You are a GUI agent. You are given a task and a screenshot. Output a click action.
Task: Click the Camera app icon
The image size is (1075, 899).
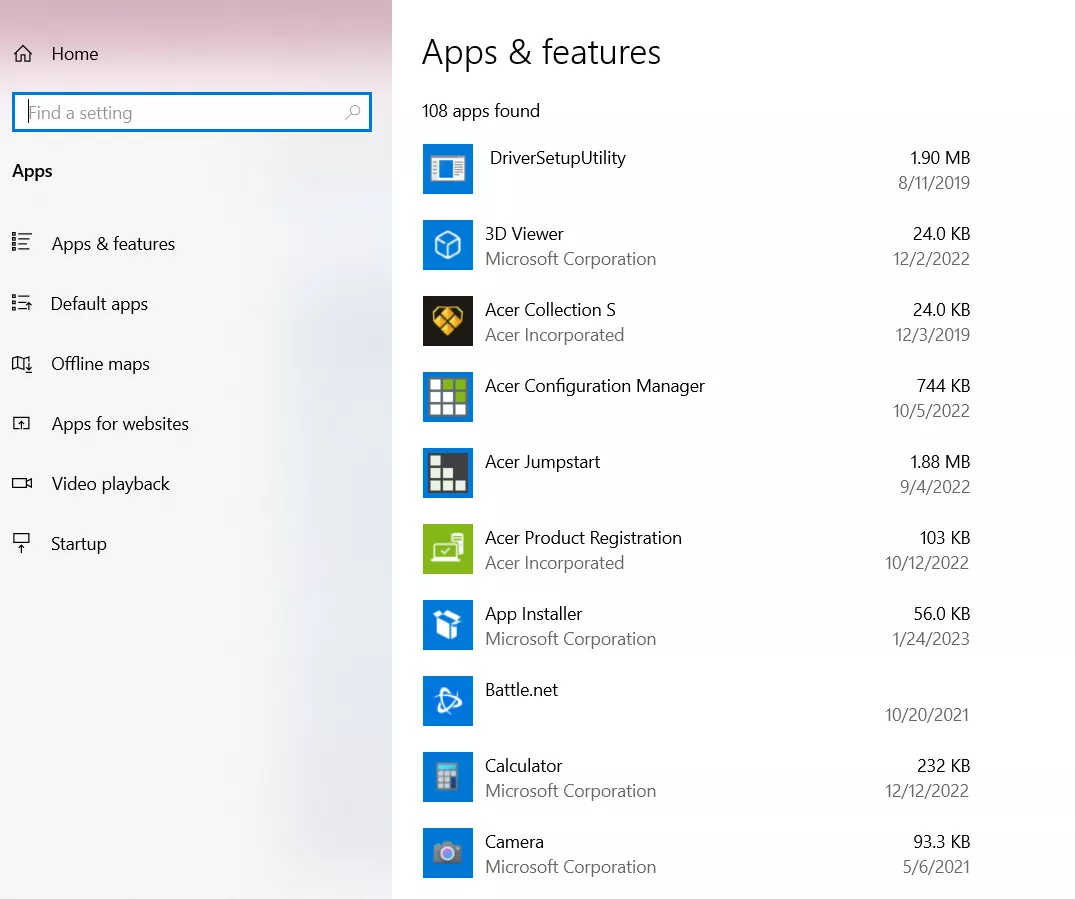(447, 853)
